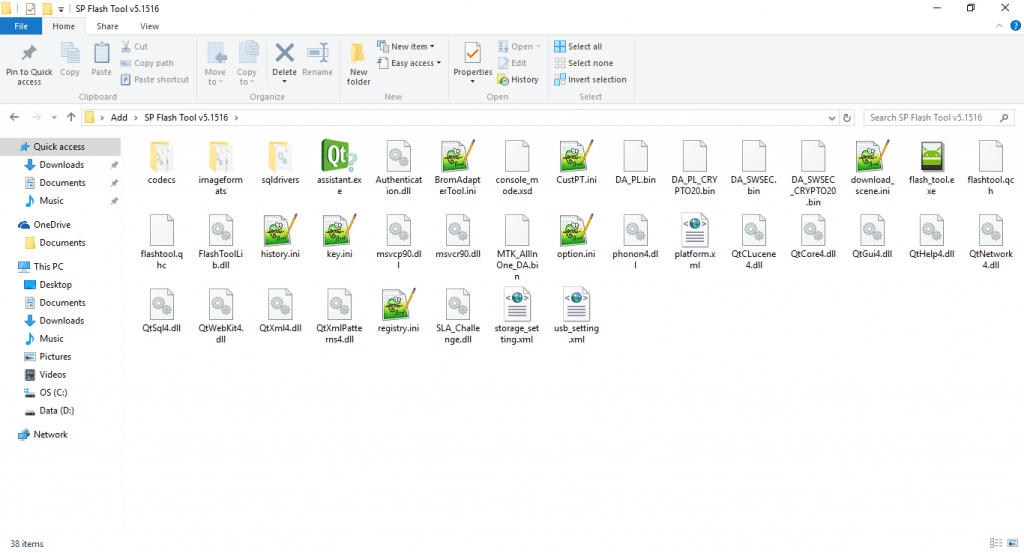Open the sqldrivers folder

pyautogui.click(x=280, y=157)
